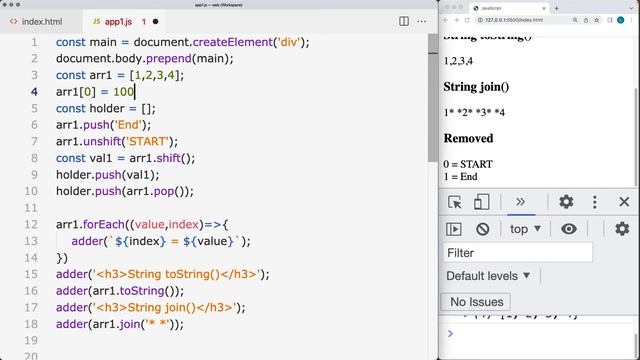Click the unshift call on line 7

[x=102, y=142]
